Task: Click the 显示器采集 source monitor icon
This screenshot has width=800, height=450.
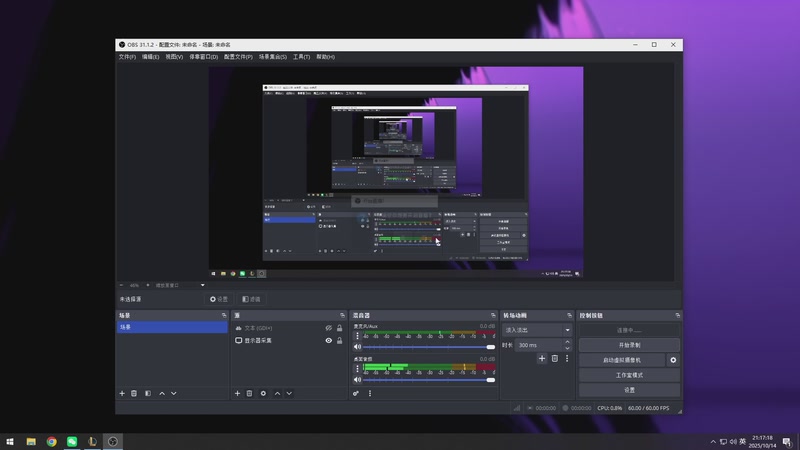Action: 238,340
